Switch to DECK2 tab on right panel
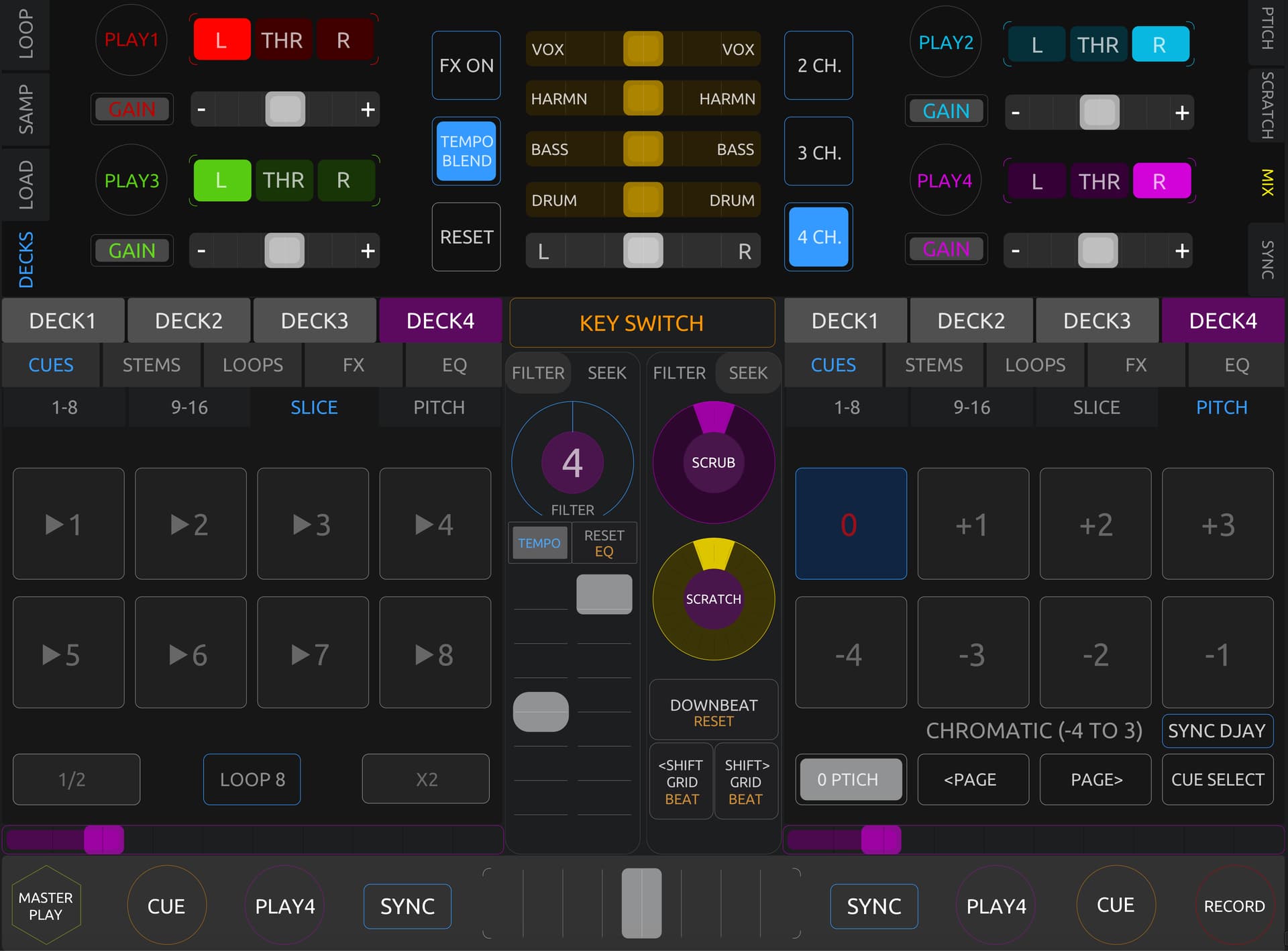Image resolution: width=1288 pixels, height=951 pixels. click(x=971, y=321)
